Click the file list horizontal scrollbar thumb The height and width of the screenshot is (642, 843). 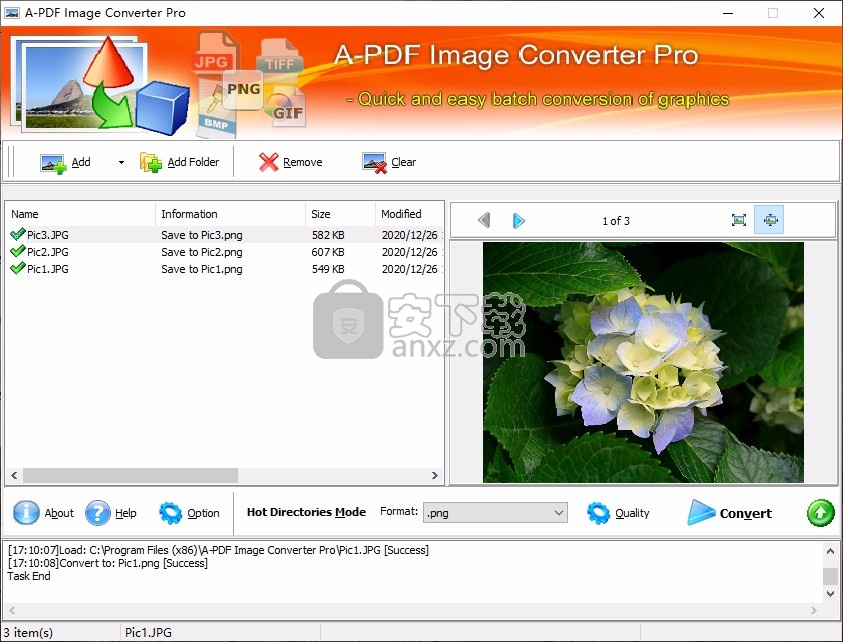tap(131, 475)
